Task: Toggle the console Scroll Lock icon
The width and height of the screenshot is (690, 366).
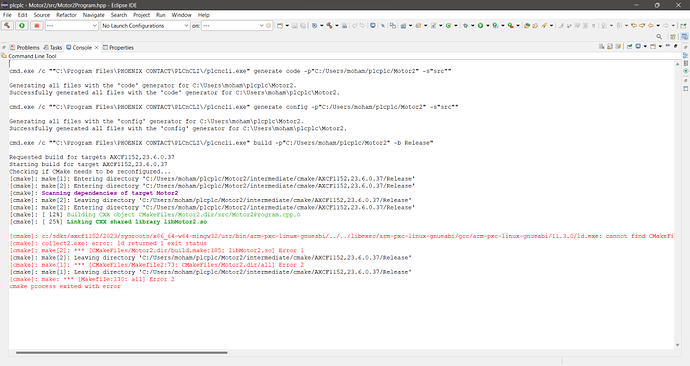Action: [610, 46]
